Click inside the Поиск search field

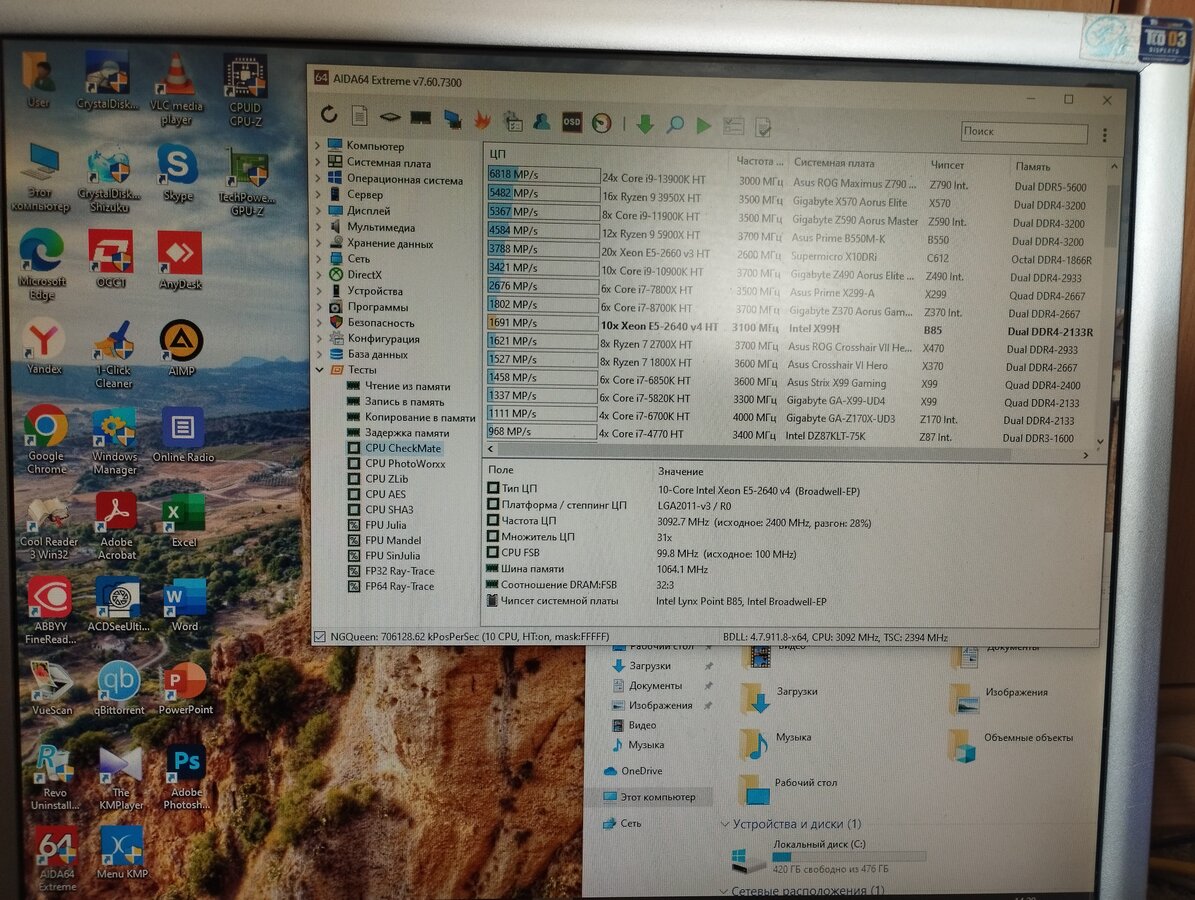coord(1024,132)
